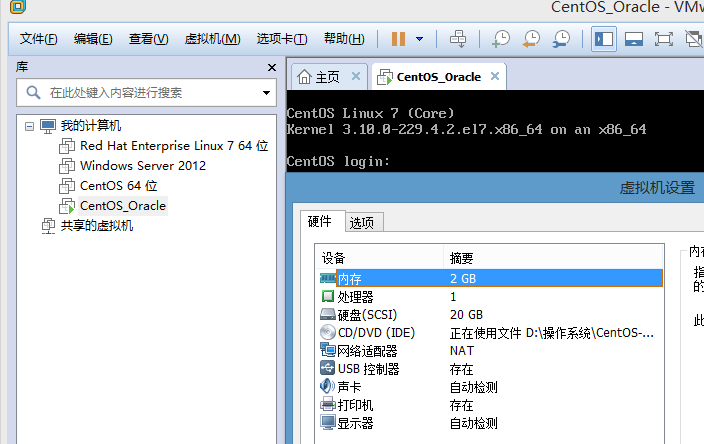This screenshot has height=444, width=704.
Task: Click the USB controller icon
Action: pyautogui.click(x=328, y=368)
